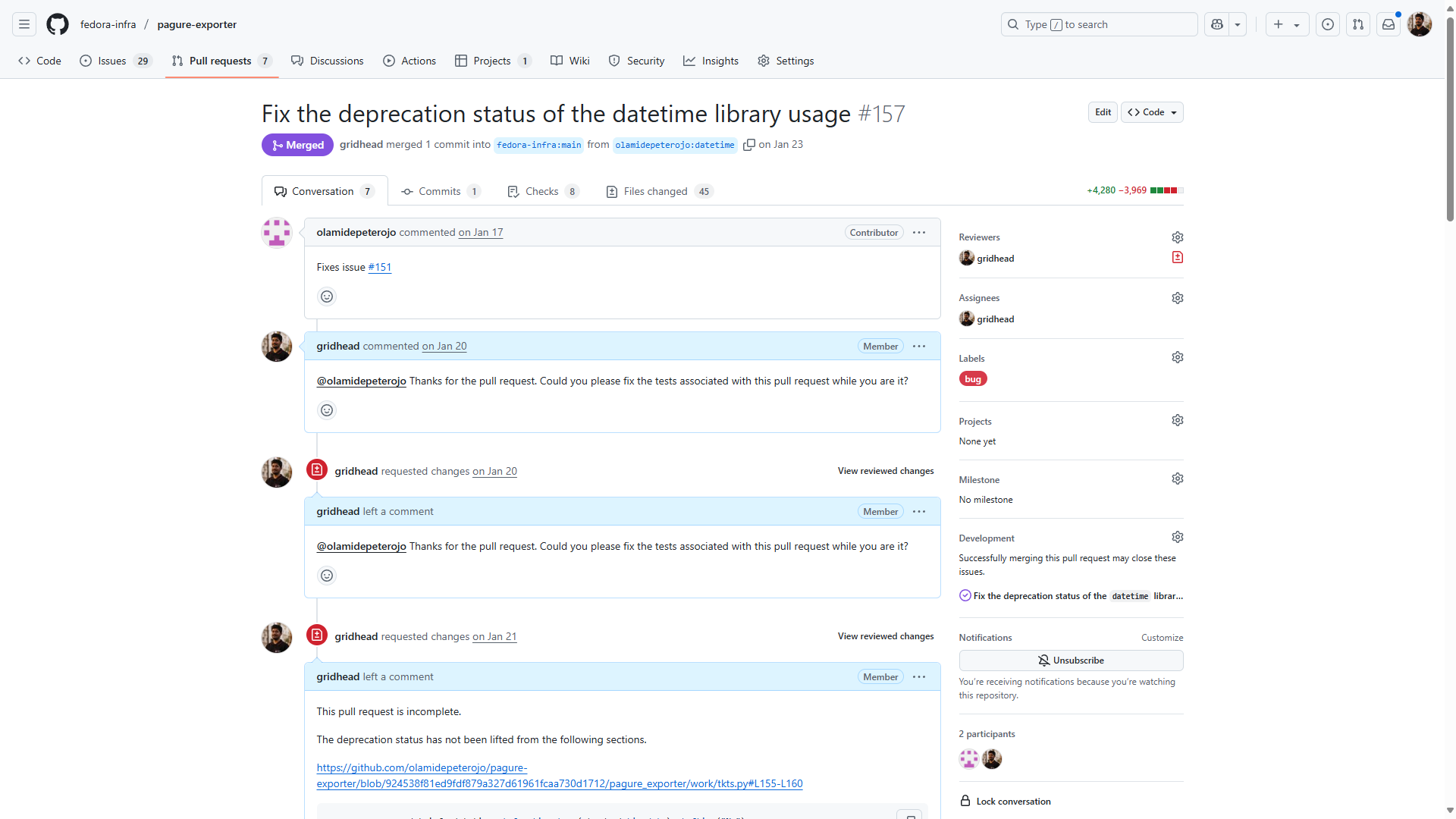Click @olamidepeterojo mention in Jan 20 comment
This screenshot has height=819, width=1456.
pos(361,381)
